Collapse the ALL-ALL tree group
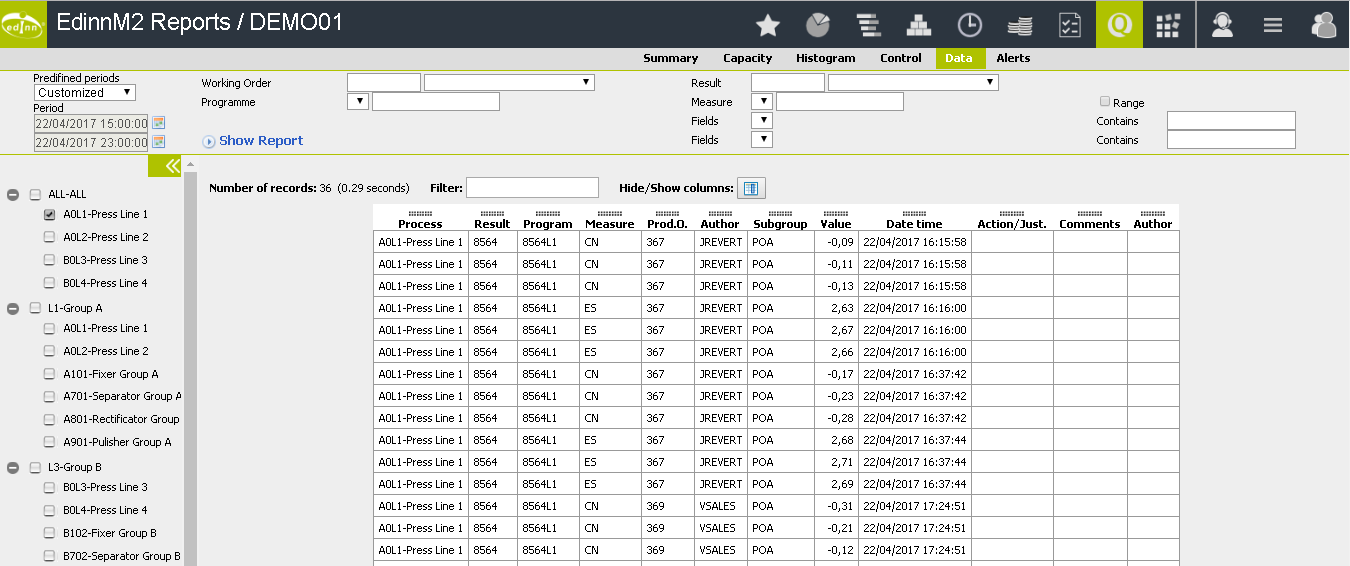Screen dimensions: 1350x566 (x=13, y=195)
